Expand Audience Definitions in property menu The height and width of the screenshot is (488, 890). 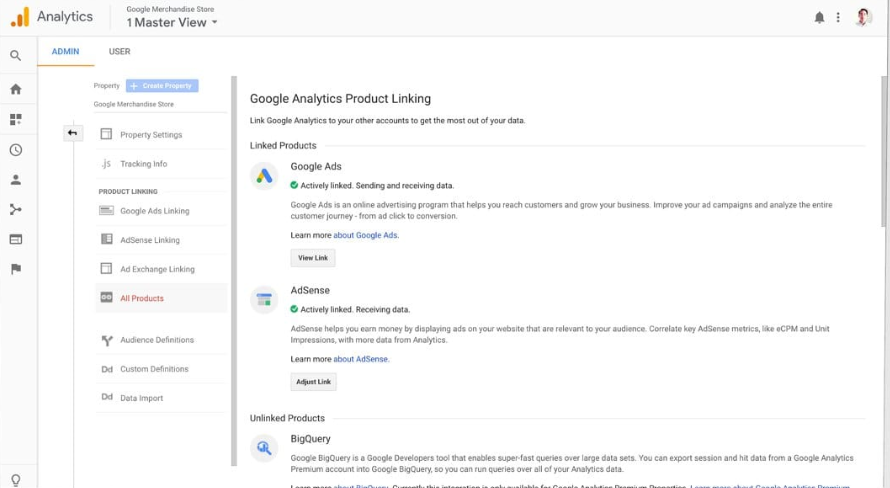[x=156, y=340]
